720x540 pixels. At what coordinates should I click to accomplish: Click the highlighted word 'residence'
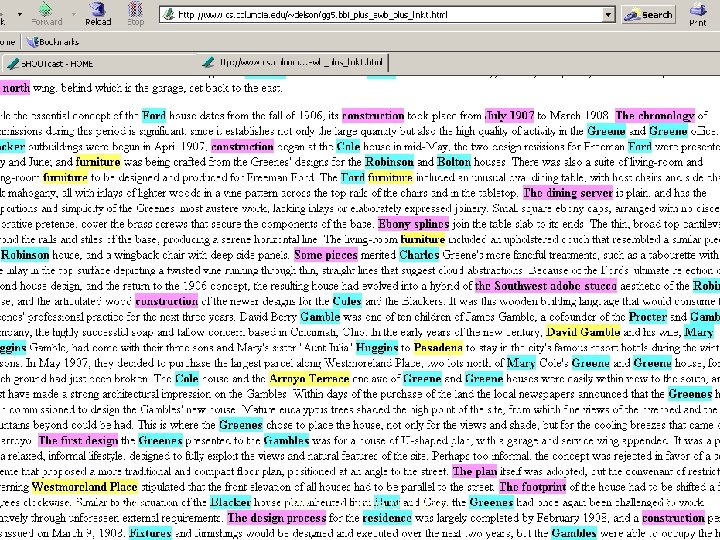[x=387, y=518]
